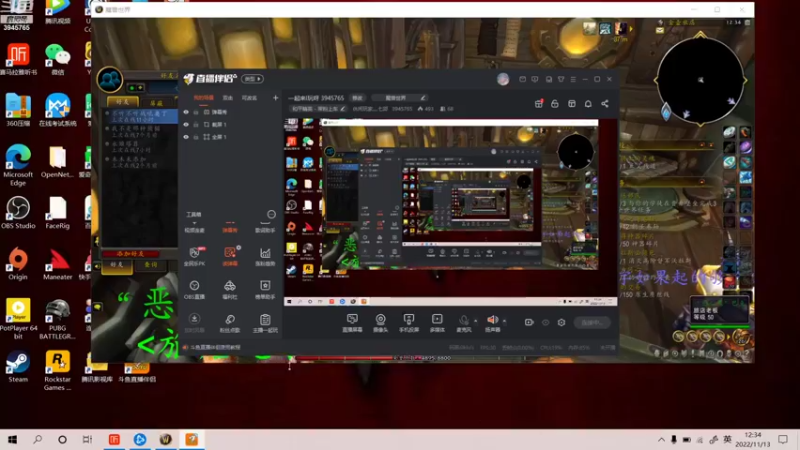Expand speaker device arrow next to 扬声器

point(504,321)
